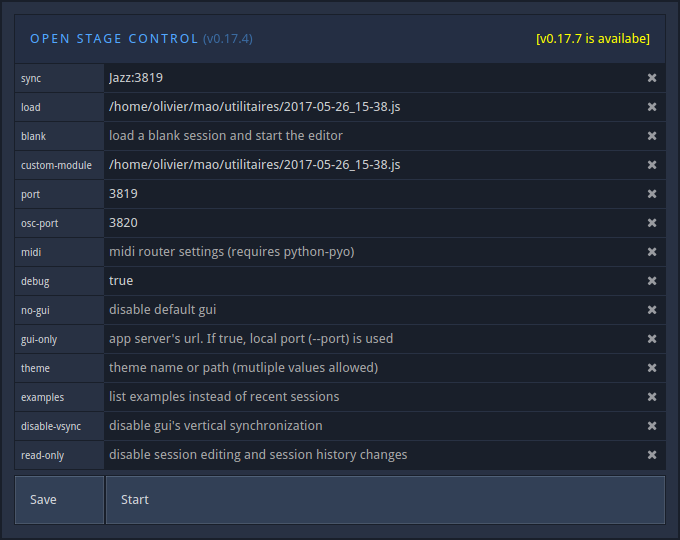Focus the sync field containing Jazz:3819
Screen dimensions: 680x540
pos(370,78)
